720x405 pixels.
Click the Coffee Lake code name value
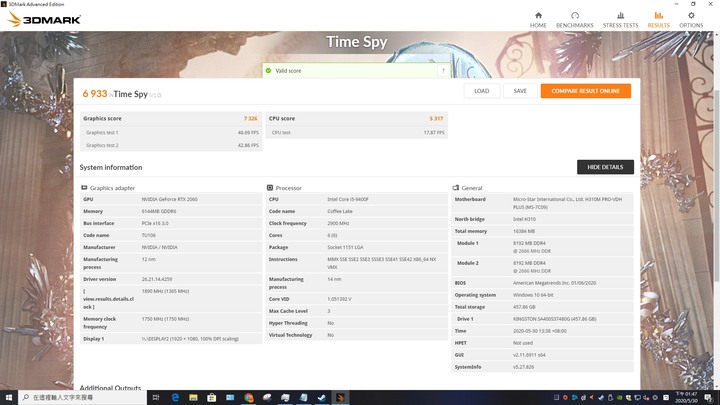(340, 211)
